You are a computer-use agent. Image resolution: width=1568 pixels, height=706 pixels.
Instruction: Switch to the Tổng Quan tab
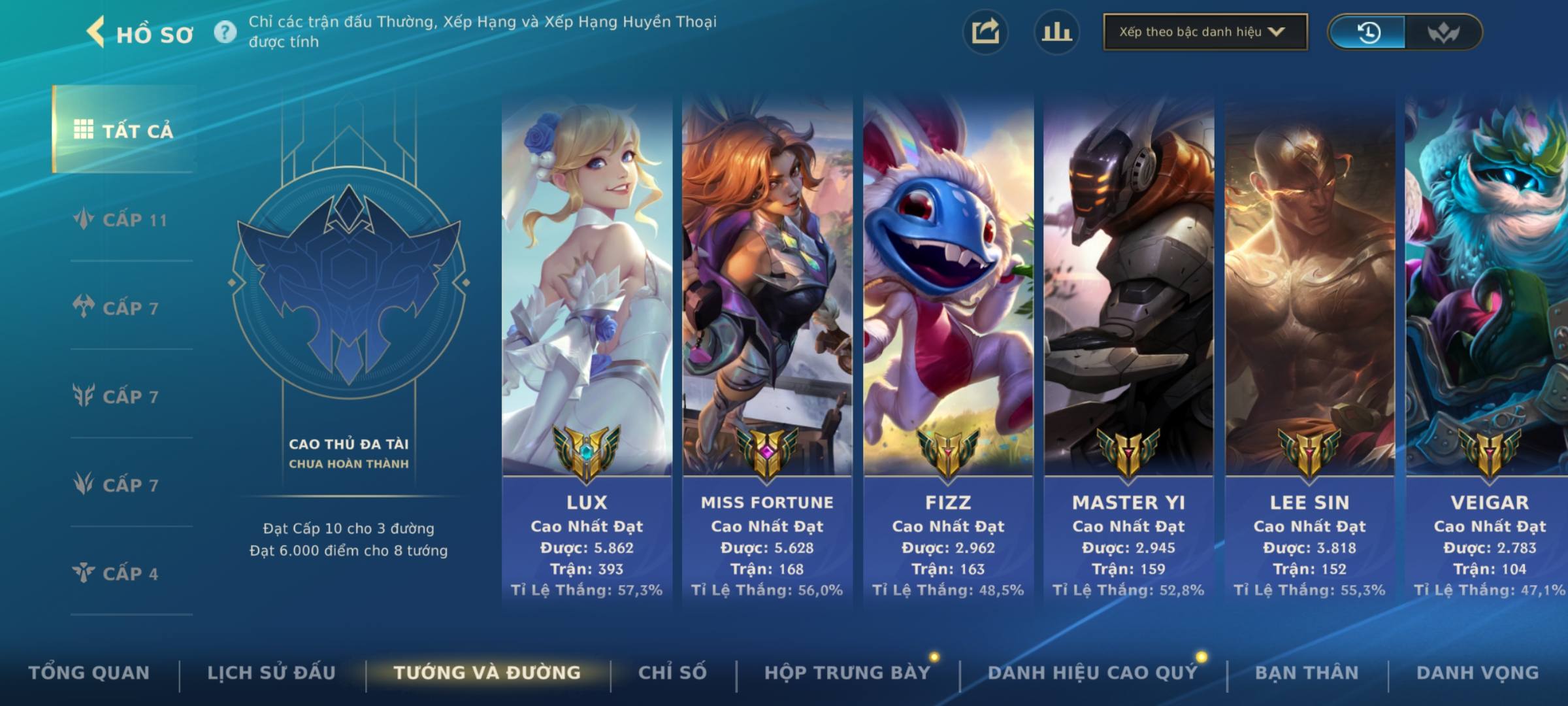coord(89,673)
